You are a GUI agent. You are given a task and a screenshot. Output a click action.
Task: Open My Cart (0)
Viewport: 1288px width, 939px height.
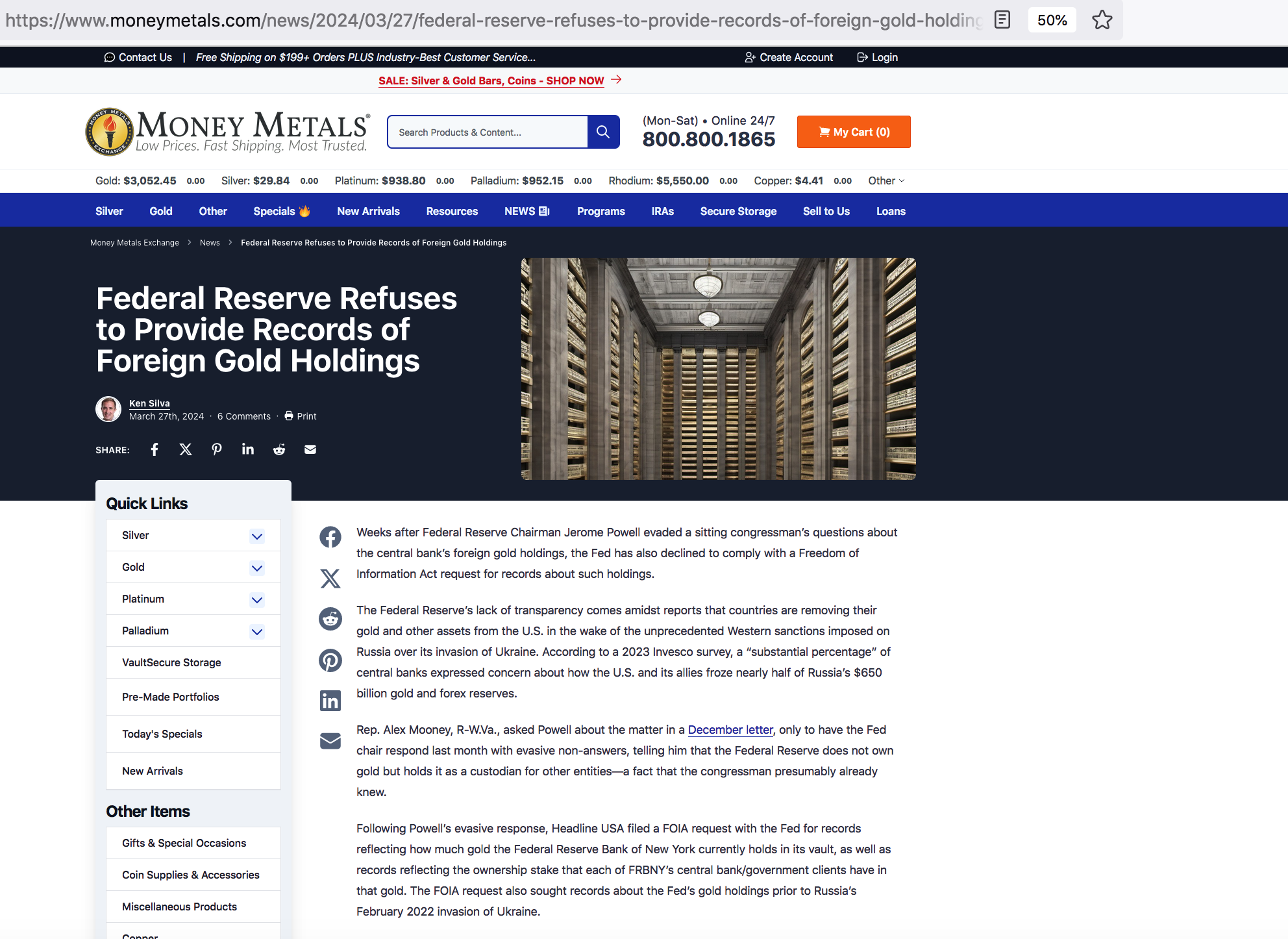coord(854,132)
